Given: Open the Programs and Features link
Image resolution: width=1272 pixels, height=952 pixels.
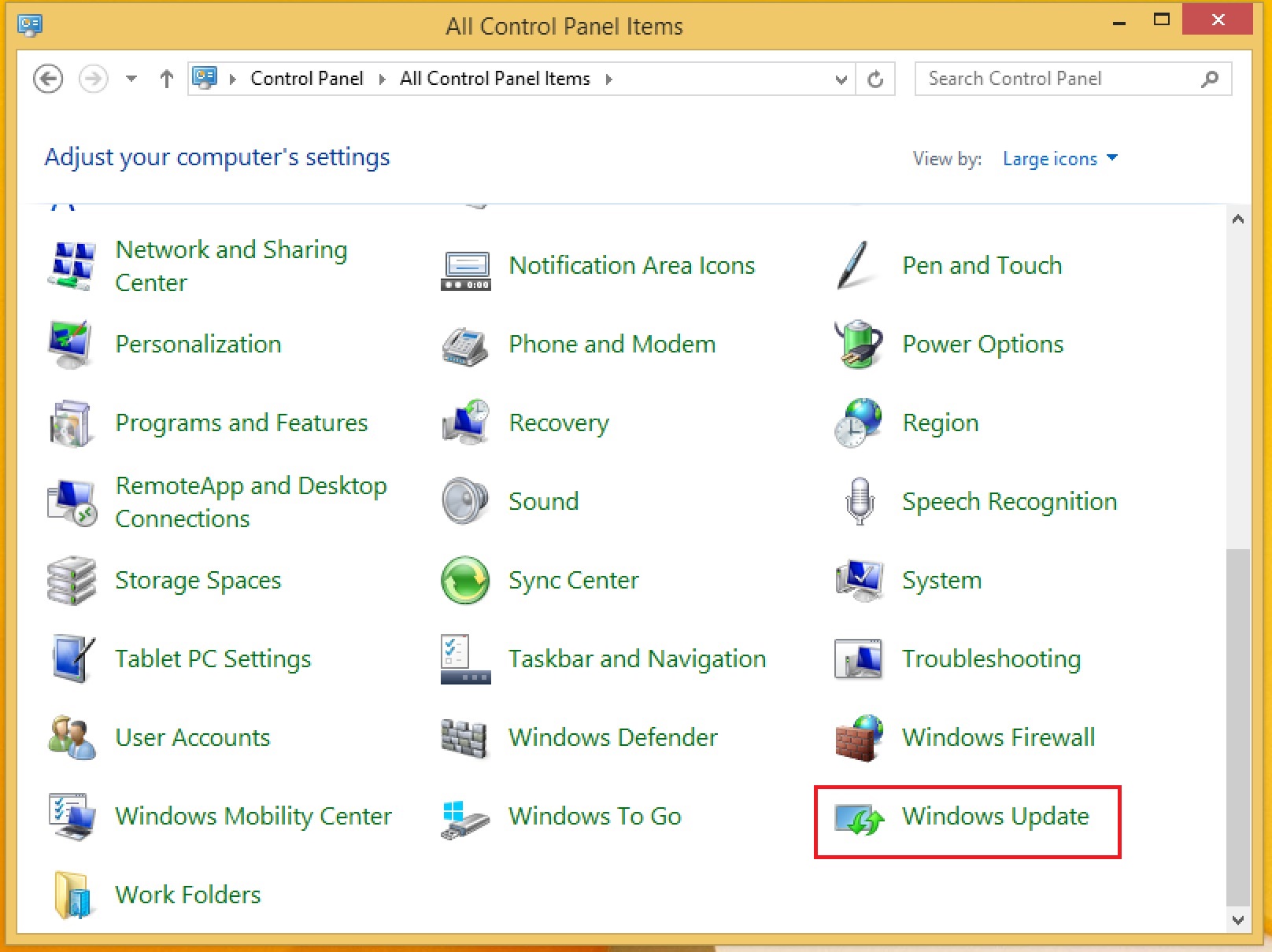Looking at the screenshot, I should click(241, 423).
